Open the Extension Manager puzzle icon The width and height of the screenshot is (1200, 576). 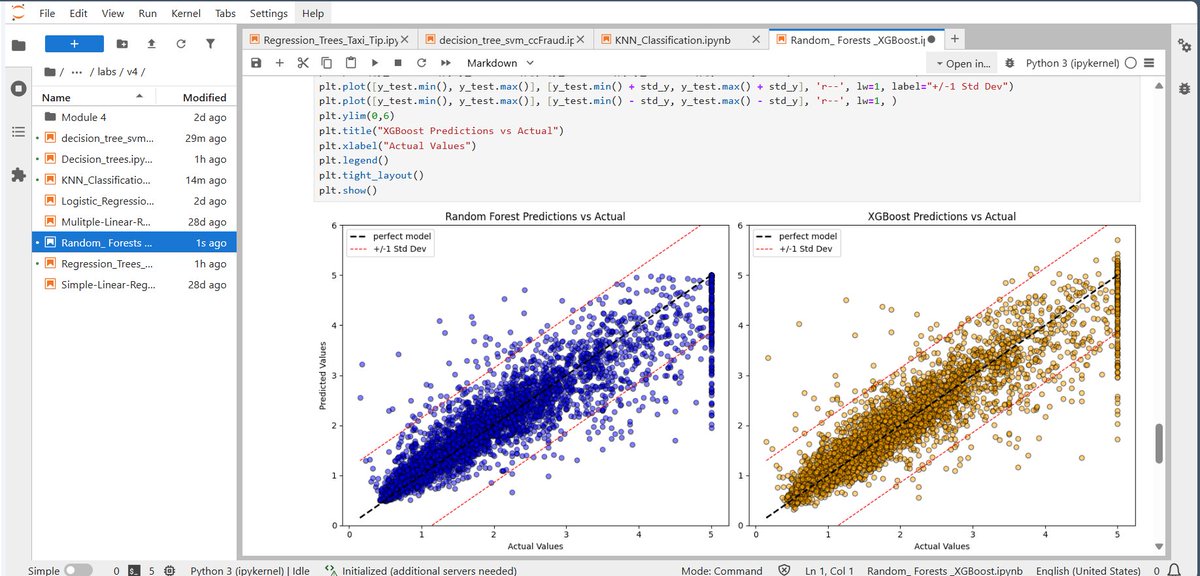(x=18, y=175)
